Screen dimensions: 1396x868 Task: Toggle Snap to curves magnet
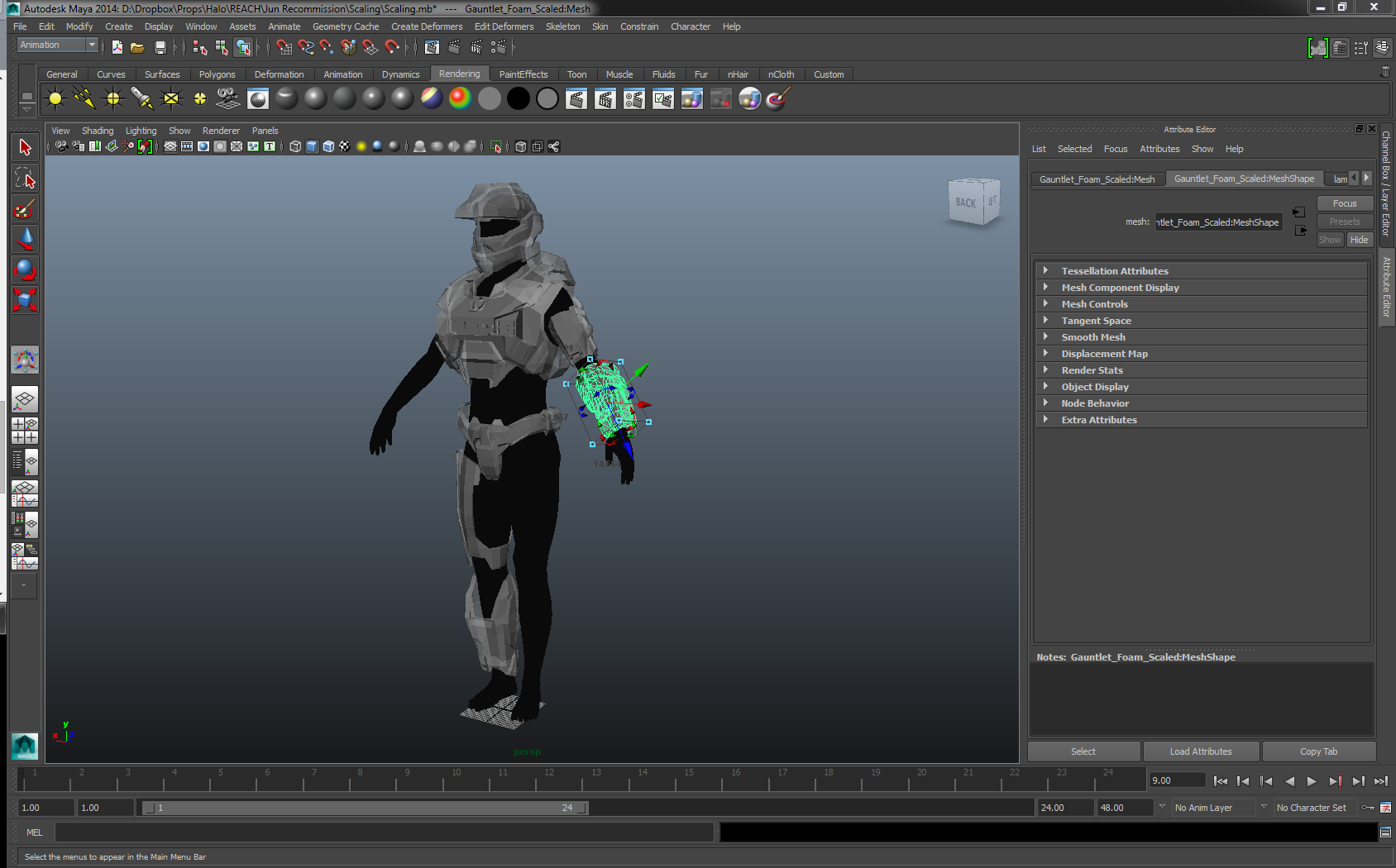(306, 47)
